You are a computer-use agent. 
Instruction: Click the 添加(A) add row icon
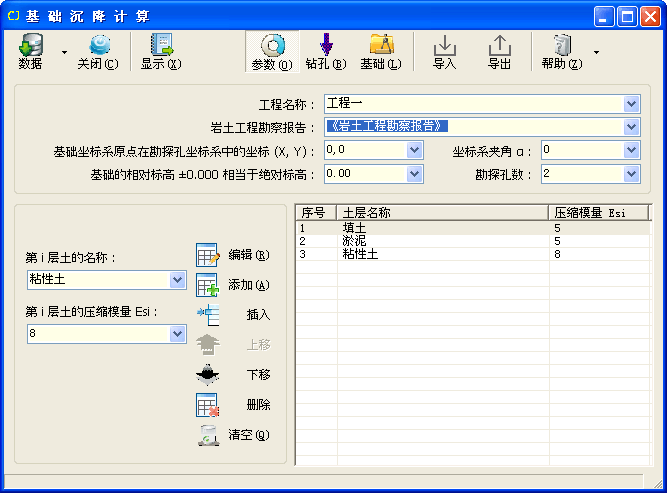click(208, 285)
